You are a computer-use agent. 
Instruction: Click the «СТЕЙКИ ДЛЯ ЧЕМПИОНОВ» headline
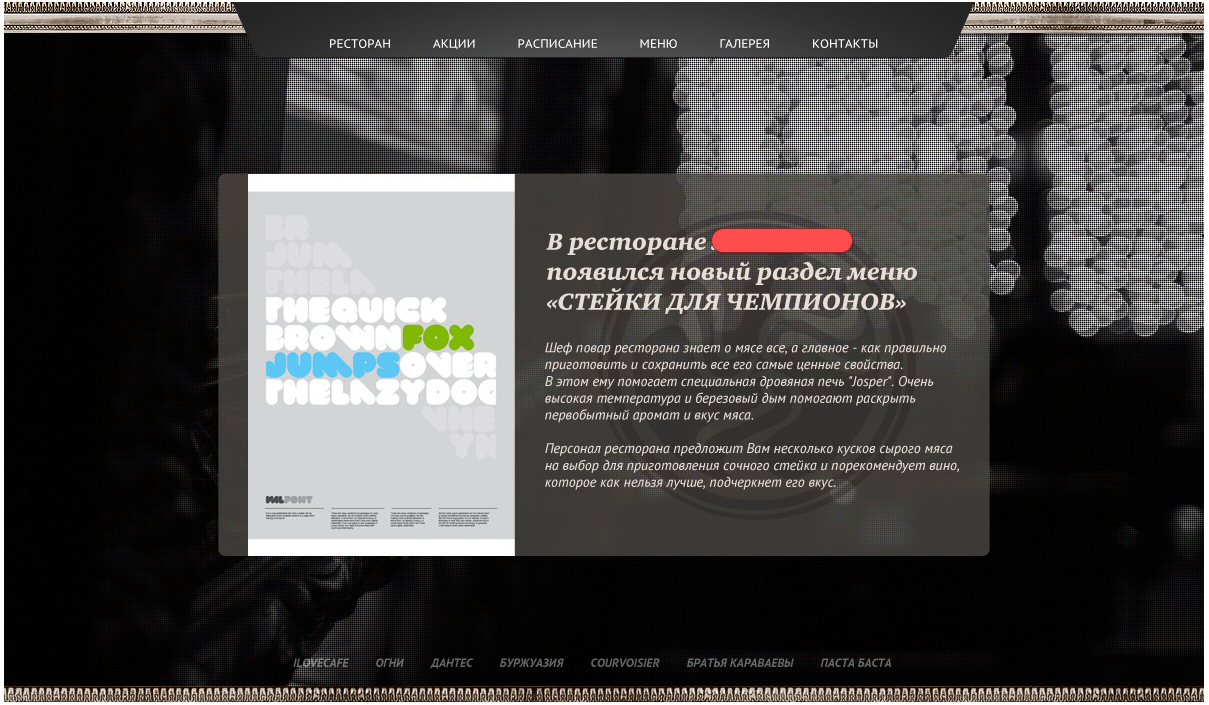pos(726,301)
